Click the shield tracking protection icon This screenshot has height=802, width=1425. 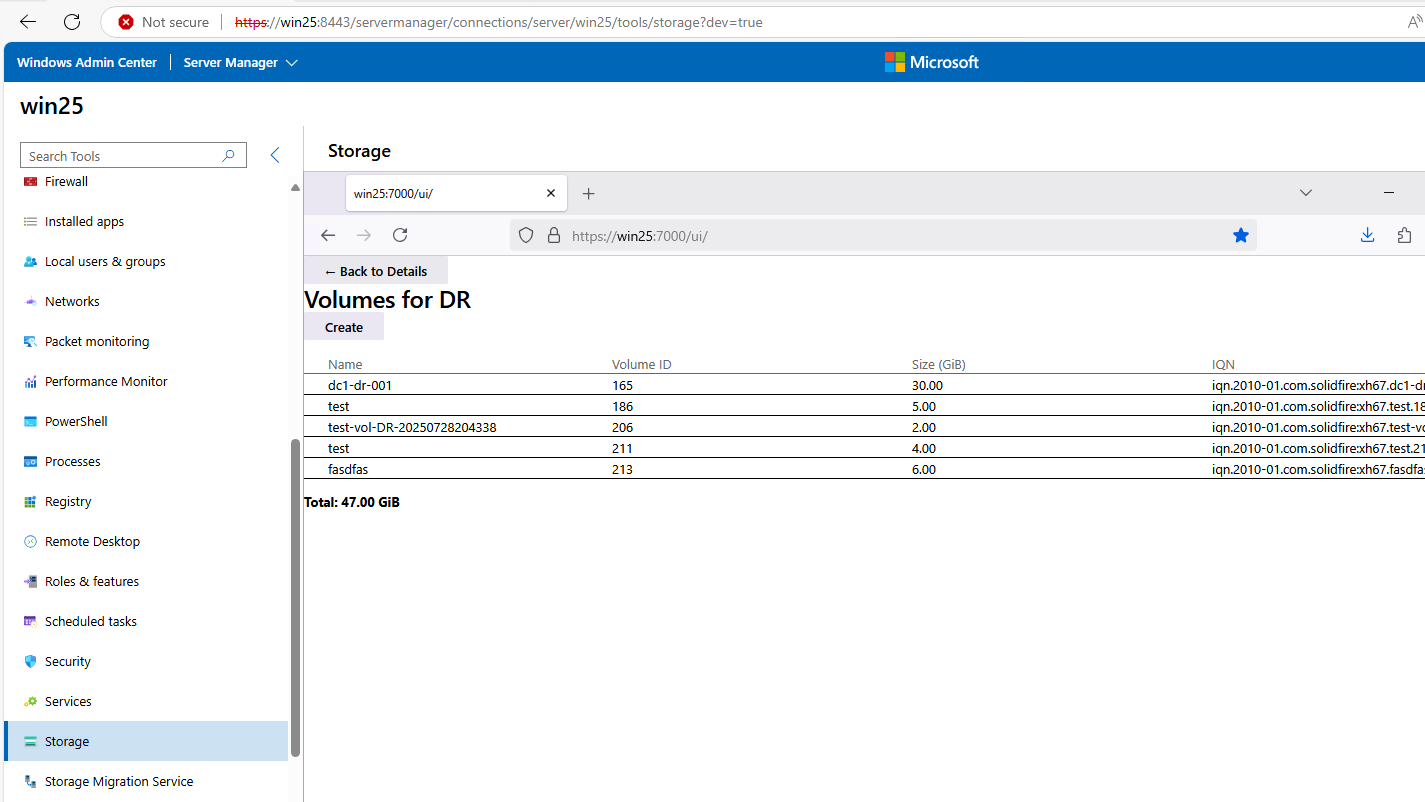[526, 236]
